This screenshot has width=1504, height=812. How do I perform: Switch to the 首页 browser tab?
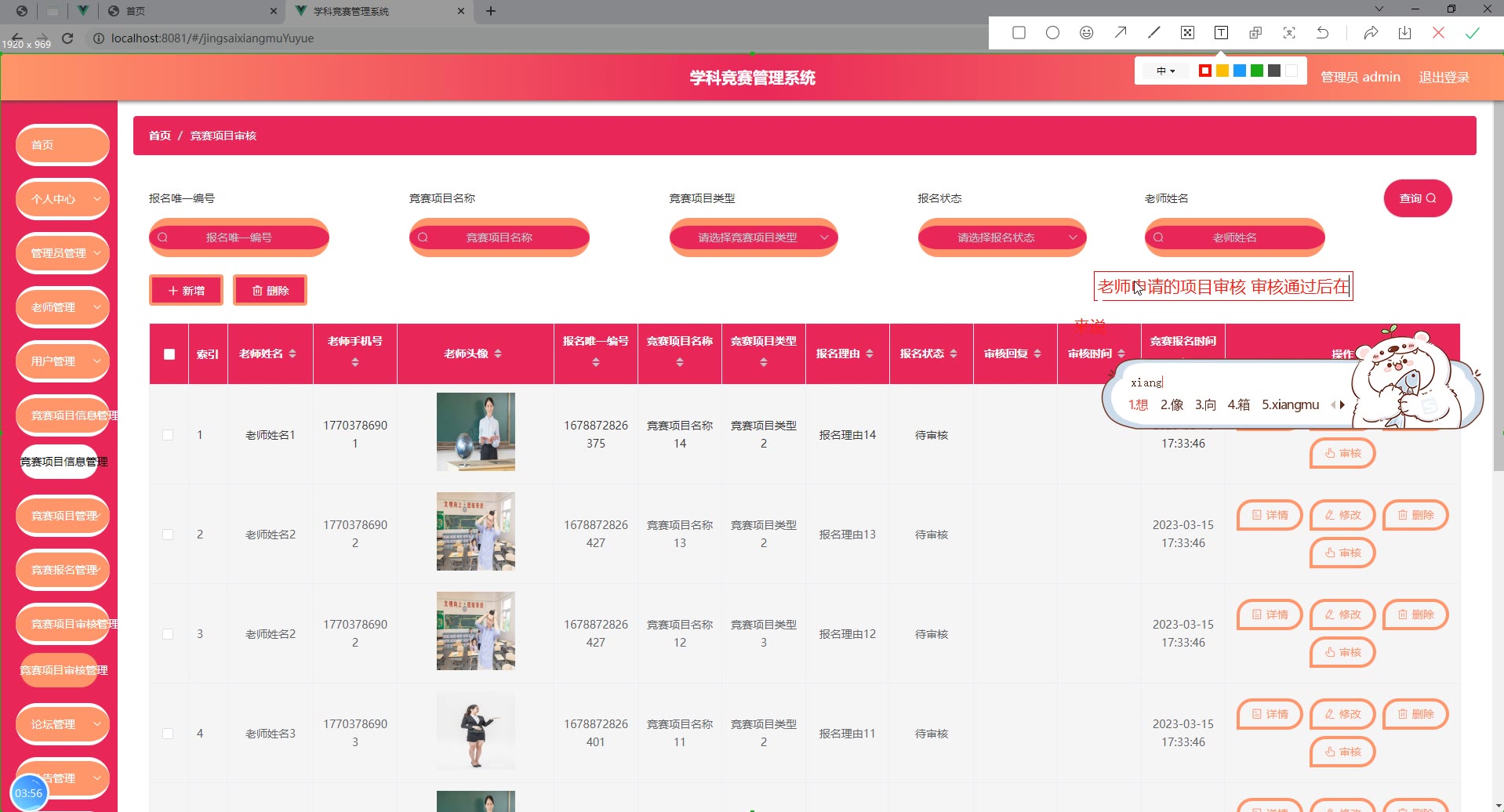coord(192,11)
